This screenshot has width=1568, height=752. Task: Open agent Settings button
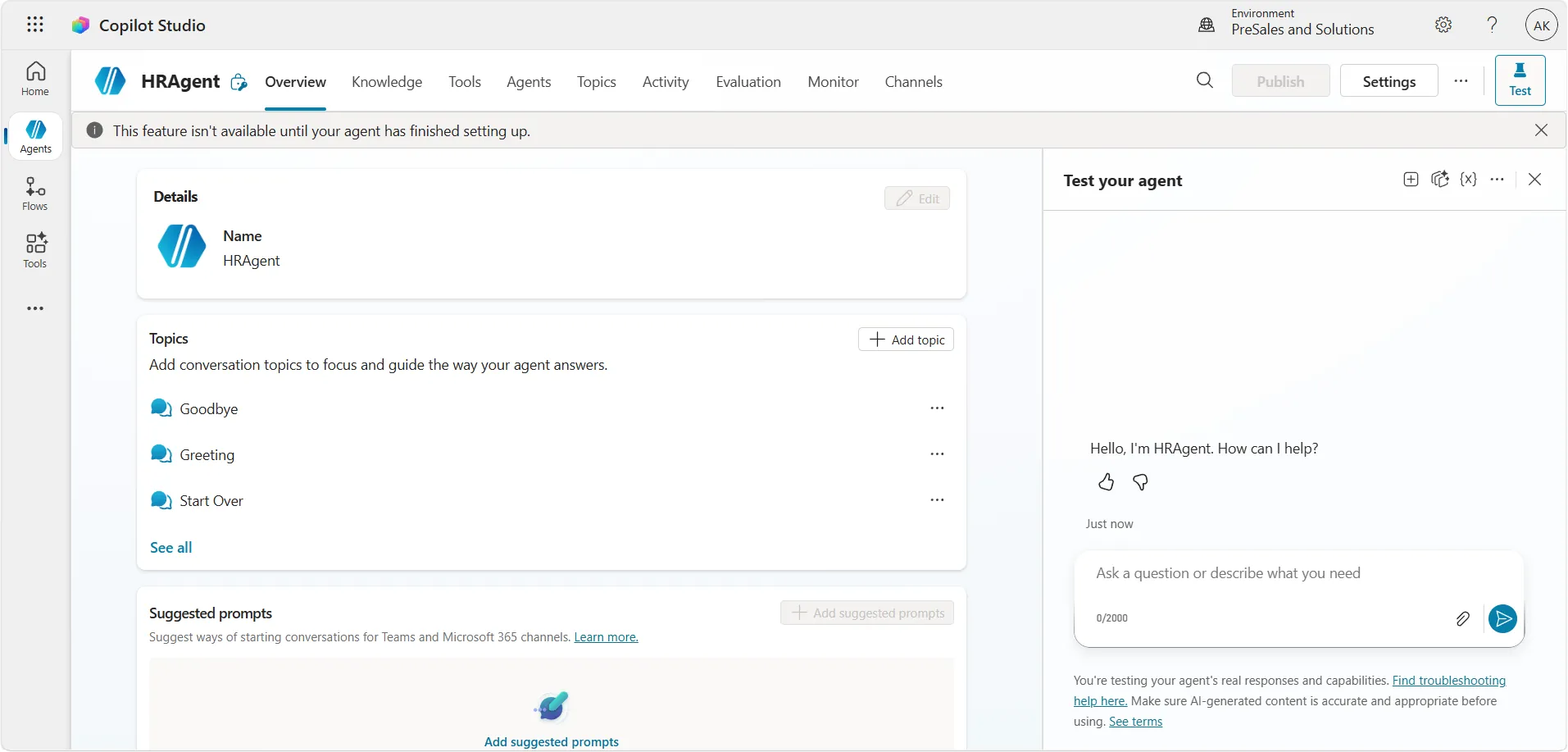coord(1388,81)
